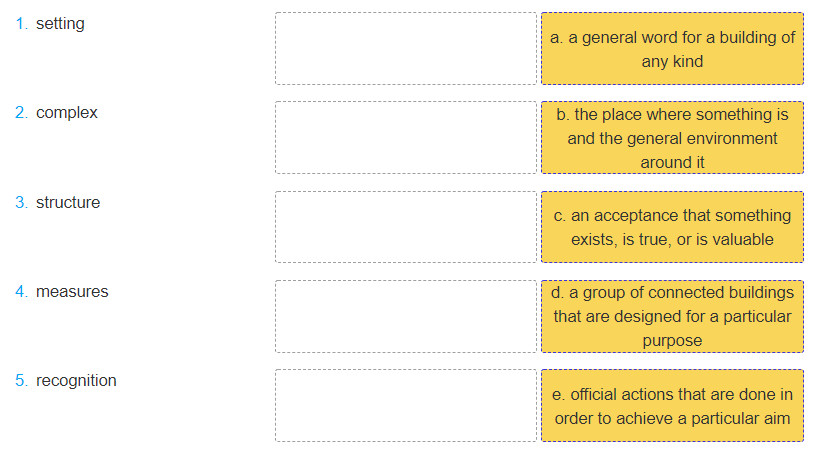Select the definition card 'd. a group of connected buildings'

click(x=672, y=317)
